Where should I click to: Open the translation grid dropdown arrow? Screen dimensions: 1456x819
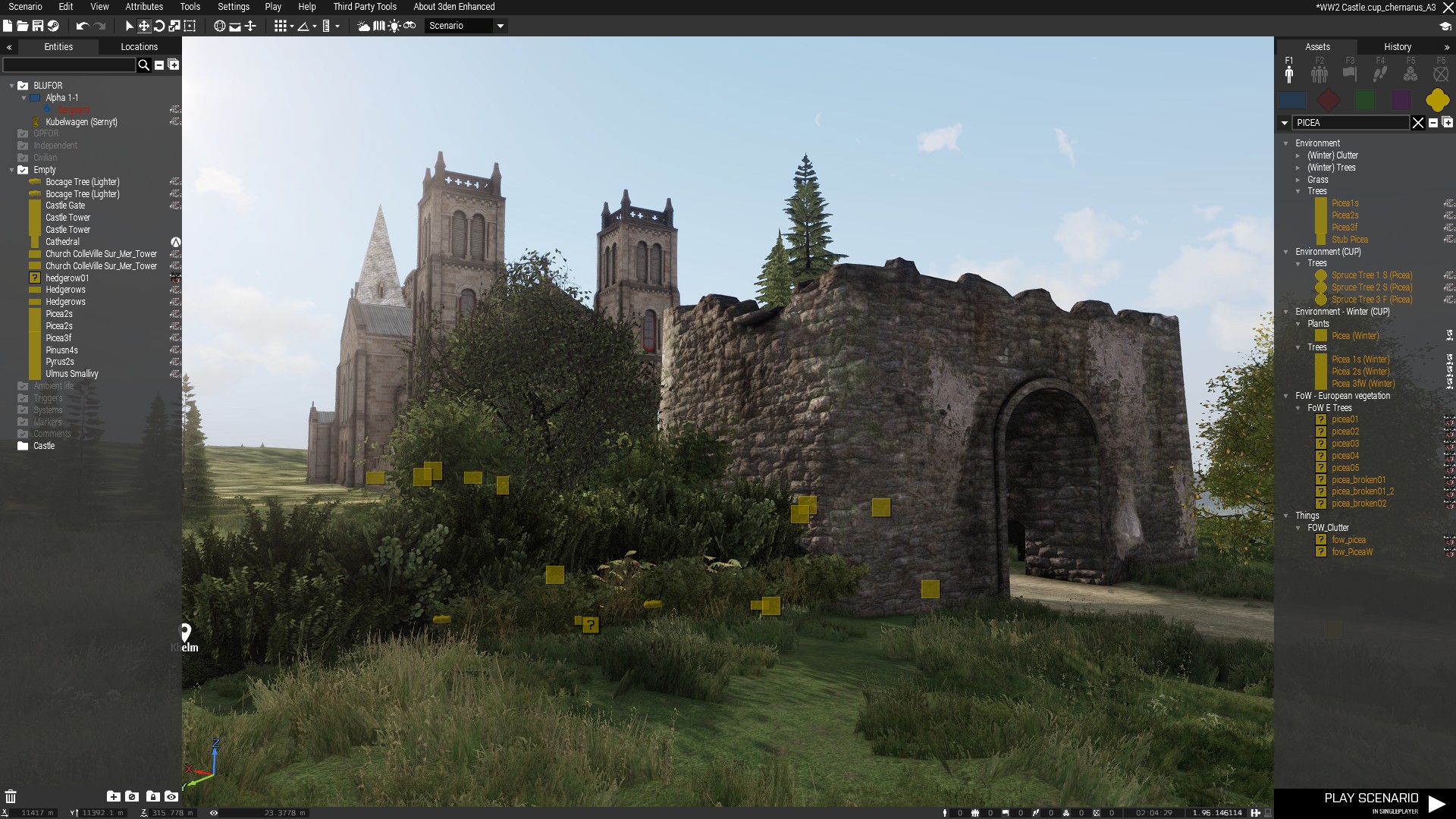point(291,27)
